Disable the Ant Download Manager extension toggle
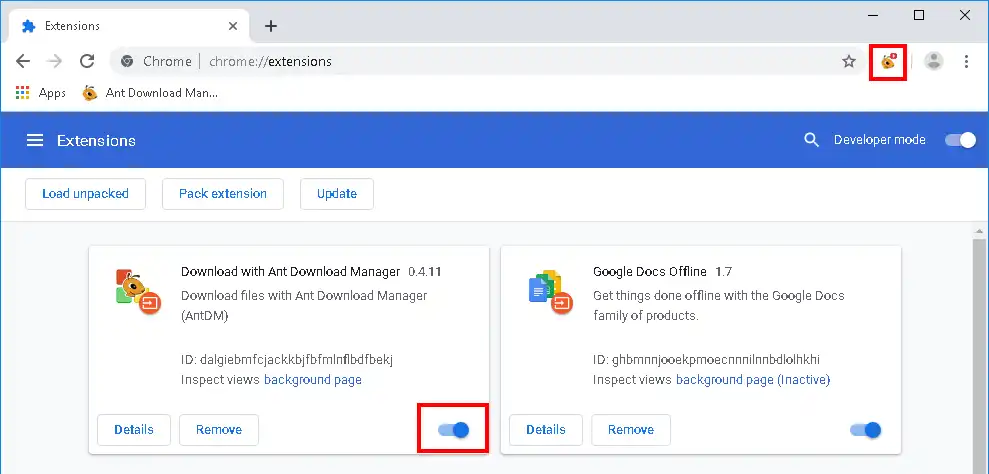The image size is (989, 474). (x=454, y=430)
